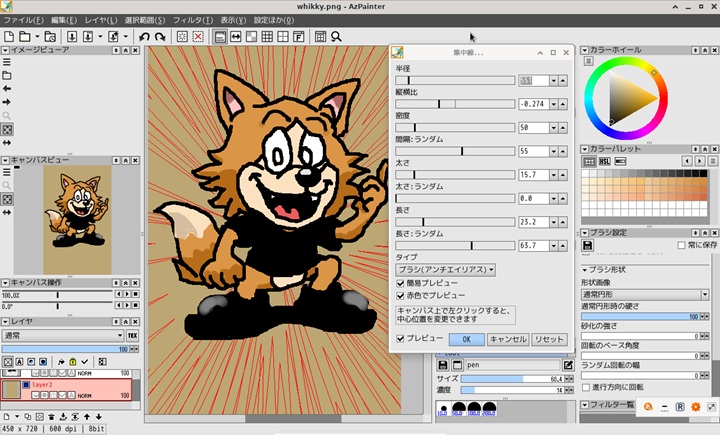
Task: Collapse the イメージビューア panel
Action: pyautogui.click(x=6, y=50)
